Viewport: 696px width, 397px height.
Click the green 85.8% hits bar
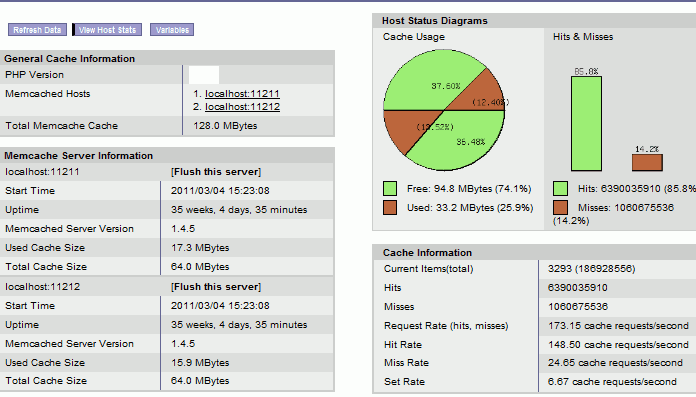(x=586, y=123)
